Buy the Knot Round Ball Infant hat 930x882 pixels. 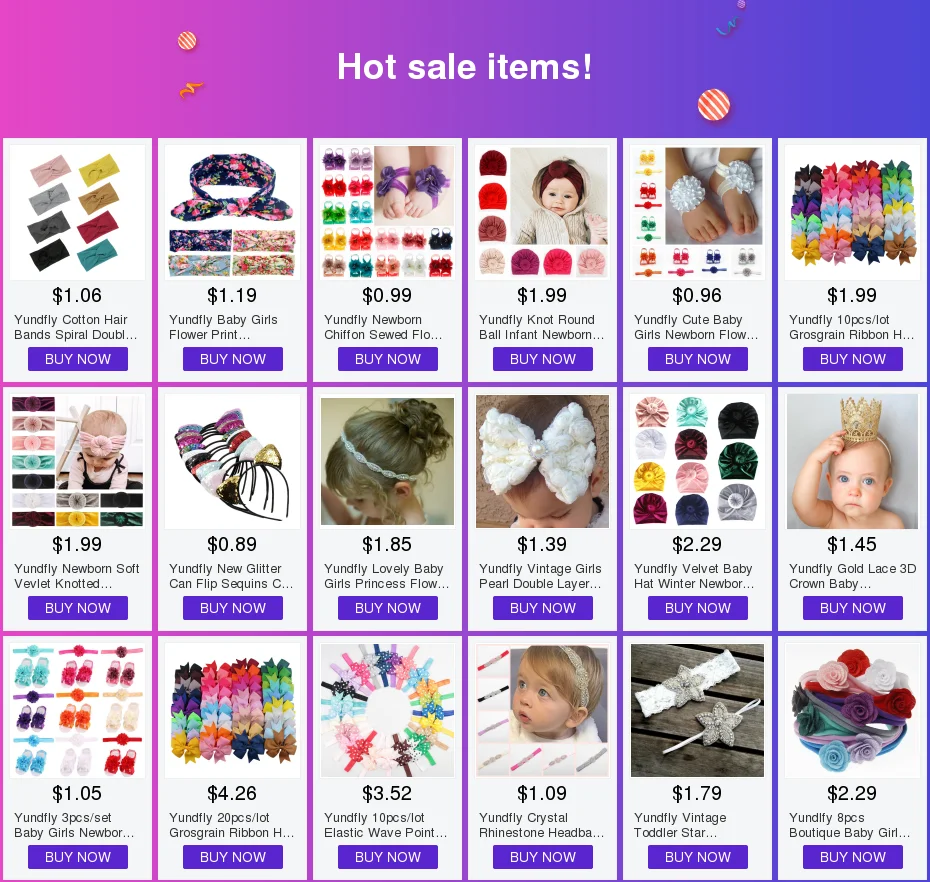543,359
